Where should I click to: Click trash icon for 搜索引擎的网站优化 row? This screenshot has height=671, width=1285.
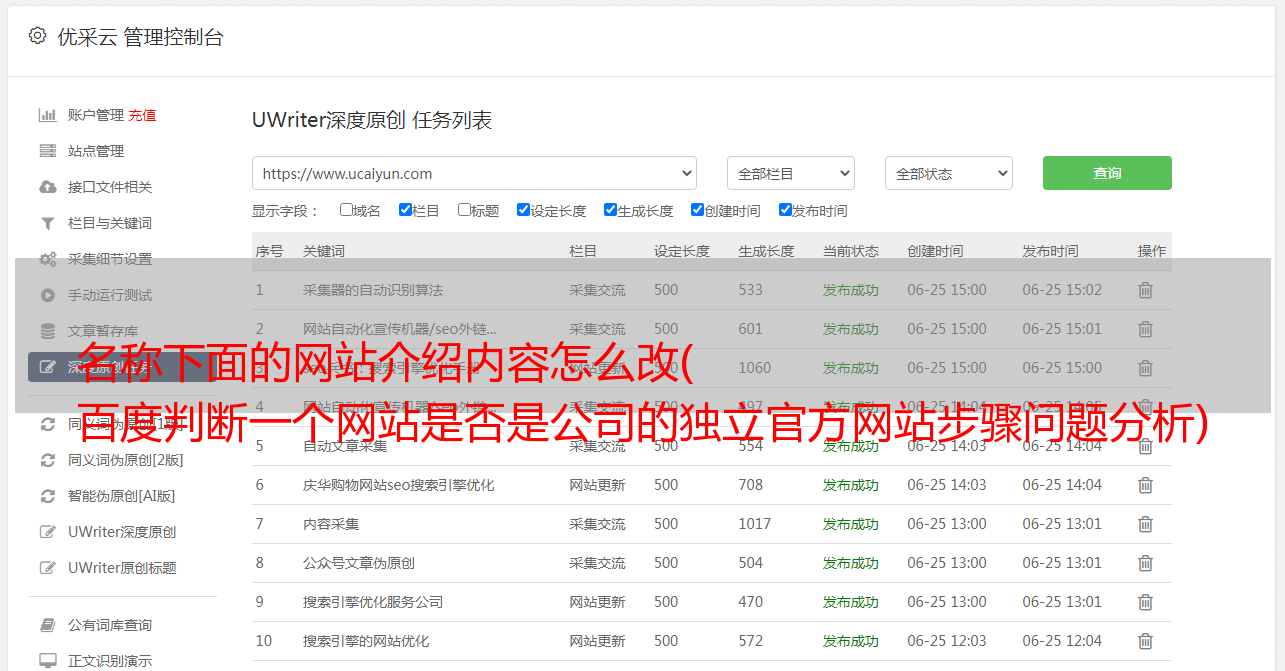coord(1145,641)
